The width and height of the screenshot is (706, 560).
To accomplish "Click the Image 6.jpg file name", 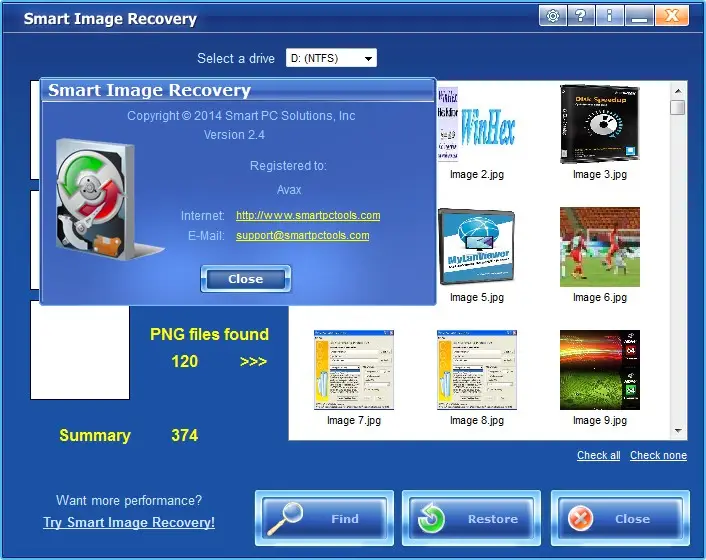I will click(x=600, y=297).
